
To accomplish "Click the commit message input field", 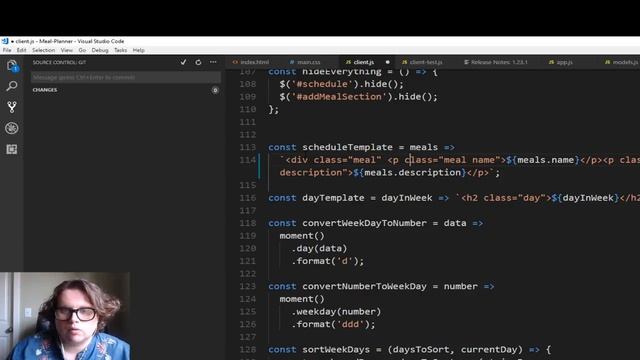I will click(x=126, y=77).
